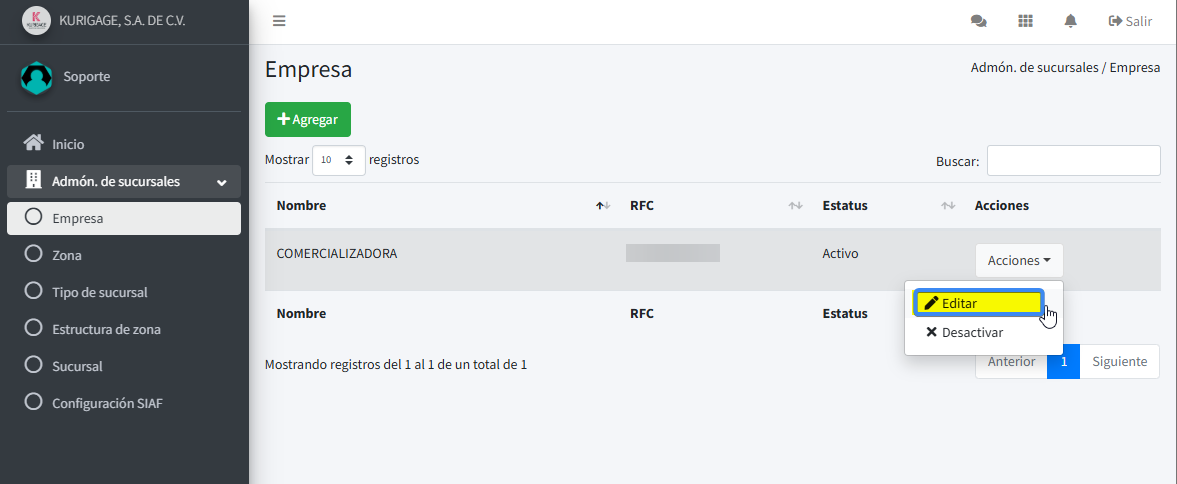Screen dimensions: 1177x484
Task: Select Tipo de sucursal sidebar option
Action: click(99, 292)
